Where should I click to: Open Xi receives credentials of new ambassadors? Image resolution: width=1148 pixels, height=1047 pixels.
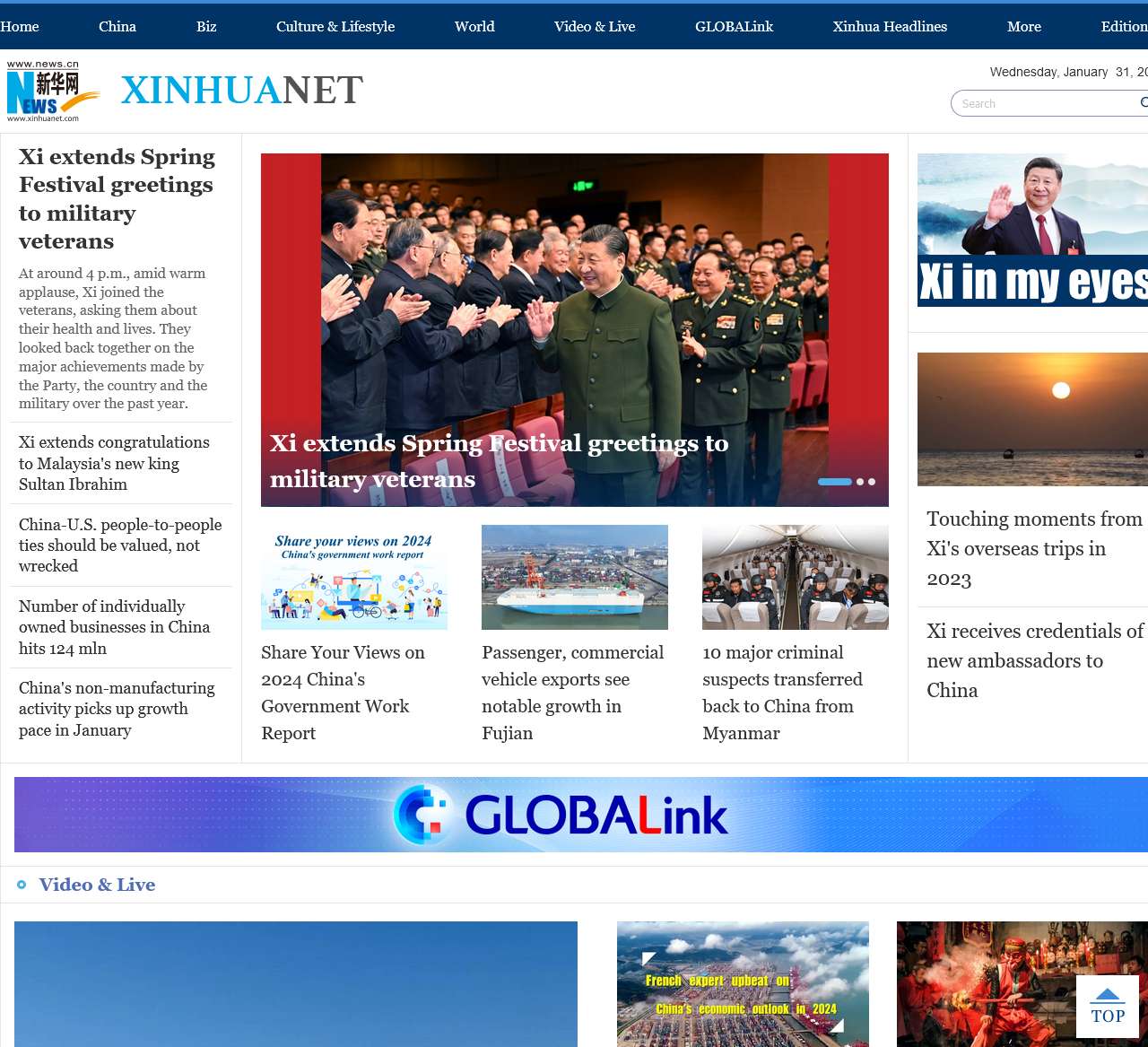point(1035,660)
